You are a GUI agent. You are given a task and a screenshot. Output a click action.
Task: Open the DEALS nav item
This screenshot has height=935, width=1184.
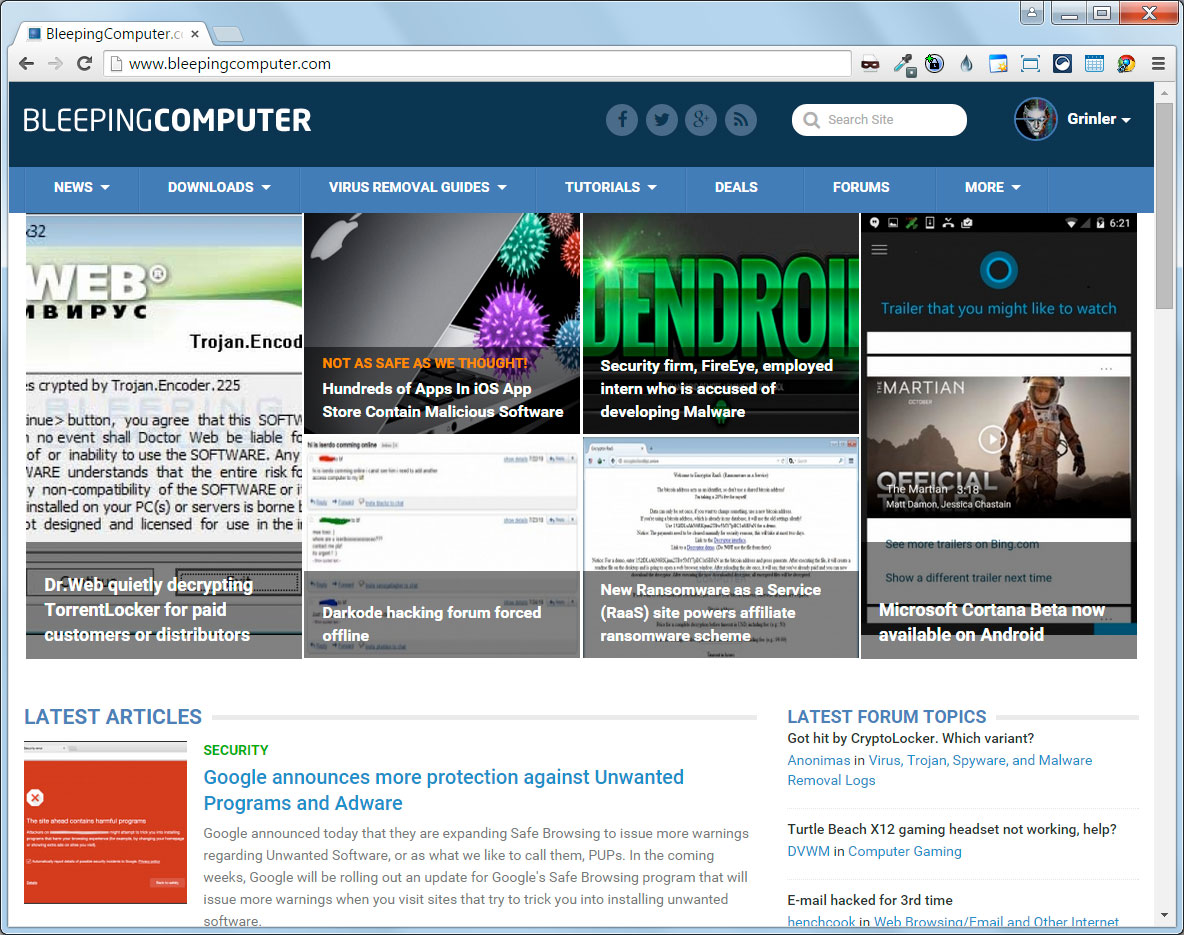[736, 187]
